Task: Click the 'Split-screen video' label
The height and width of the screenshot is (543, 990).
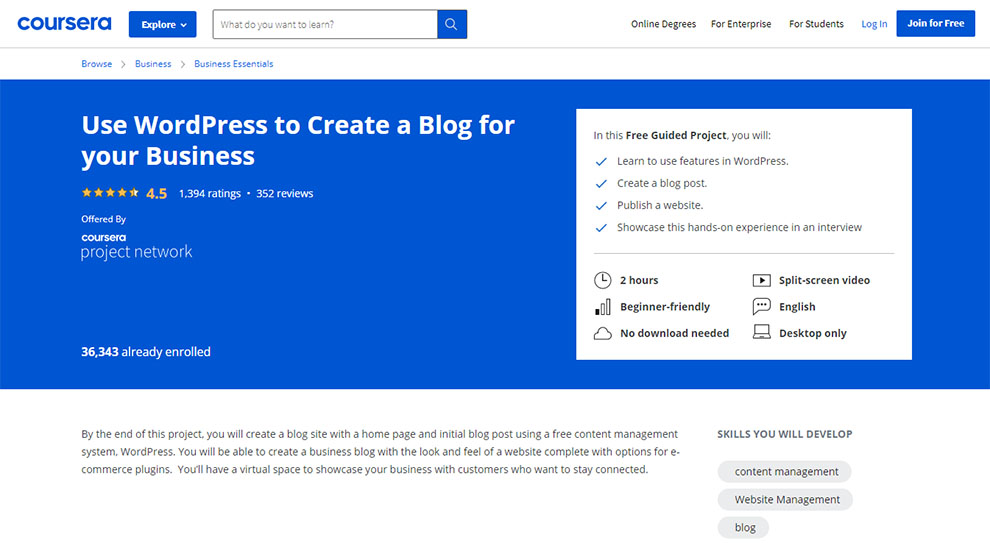Action: tap(825, 280)
